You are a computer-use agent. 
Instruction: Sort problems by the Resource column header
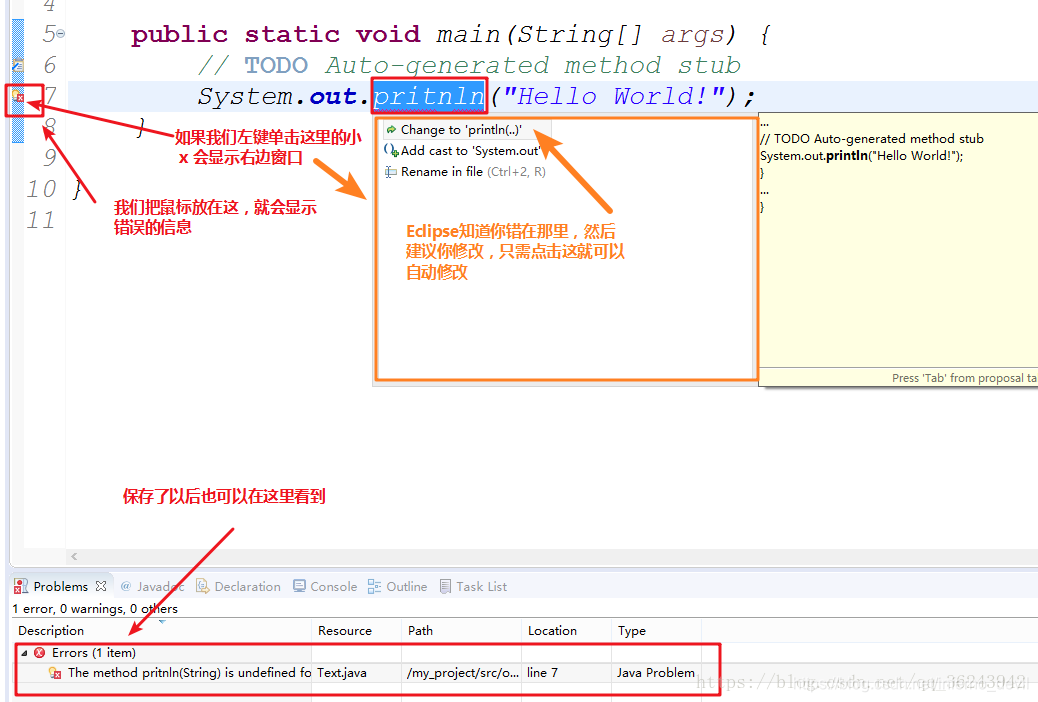(x=357, y=630)
